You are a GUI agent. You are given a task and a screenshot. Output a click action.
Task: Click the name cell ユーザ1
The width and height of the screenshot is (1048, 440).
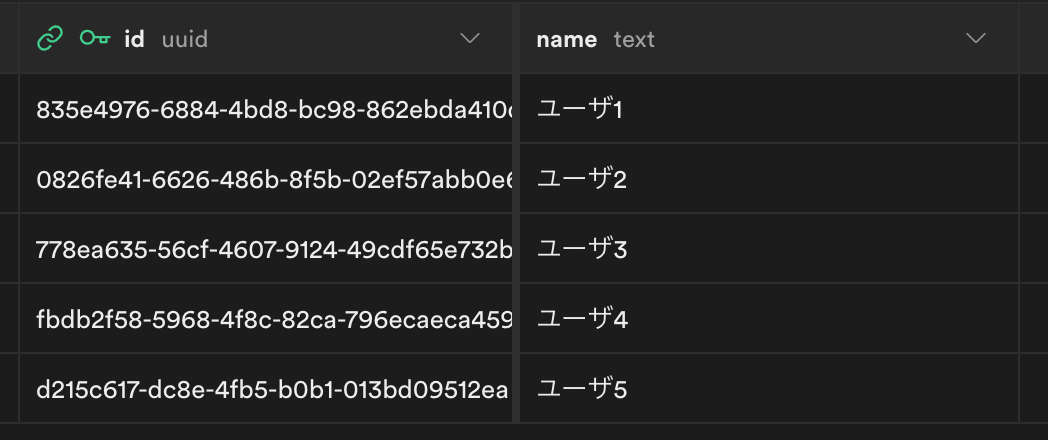coord(581,109)
